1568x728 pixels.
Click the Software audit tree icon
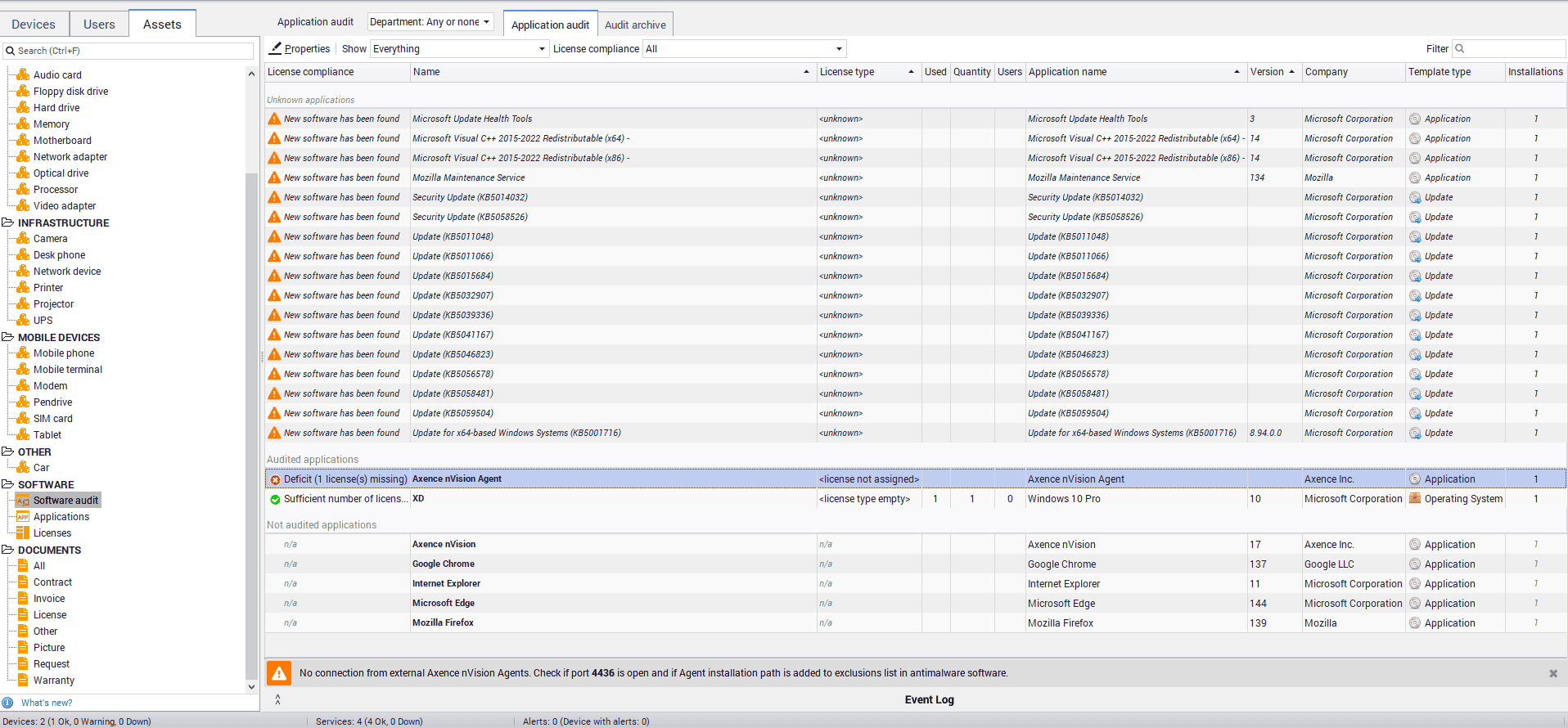23,501
